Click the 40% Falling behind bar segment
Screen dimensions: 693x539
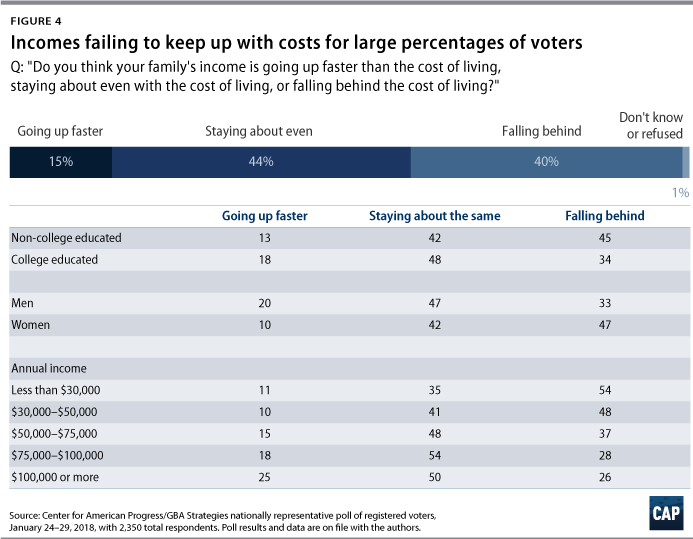547,162
